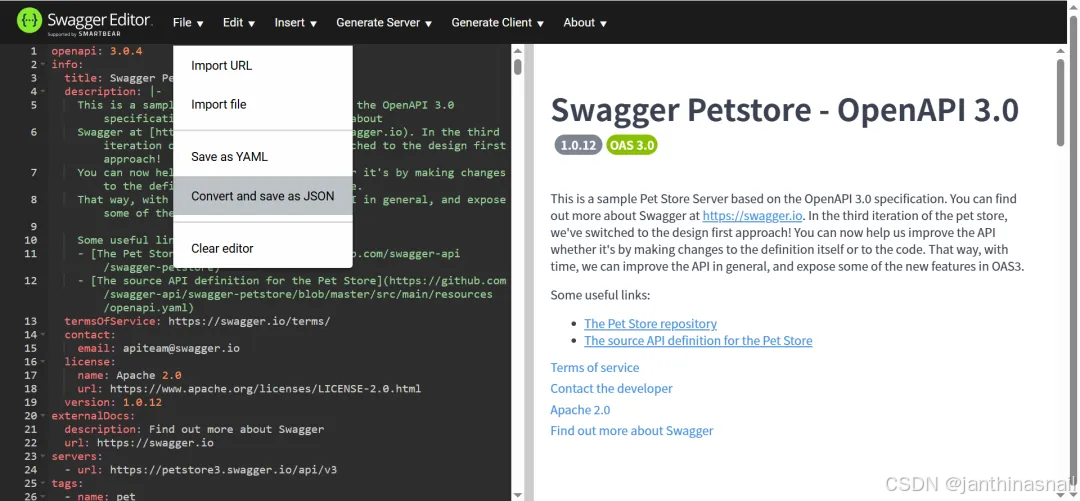This screenshot has width=1080, height=501.
Task: Open the Generate Server menu
Action: coord(384,23)
